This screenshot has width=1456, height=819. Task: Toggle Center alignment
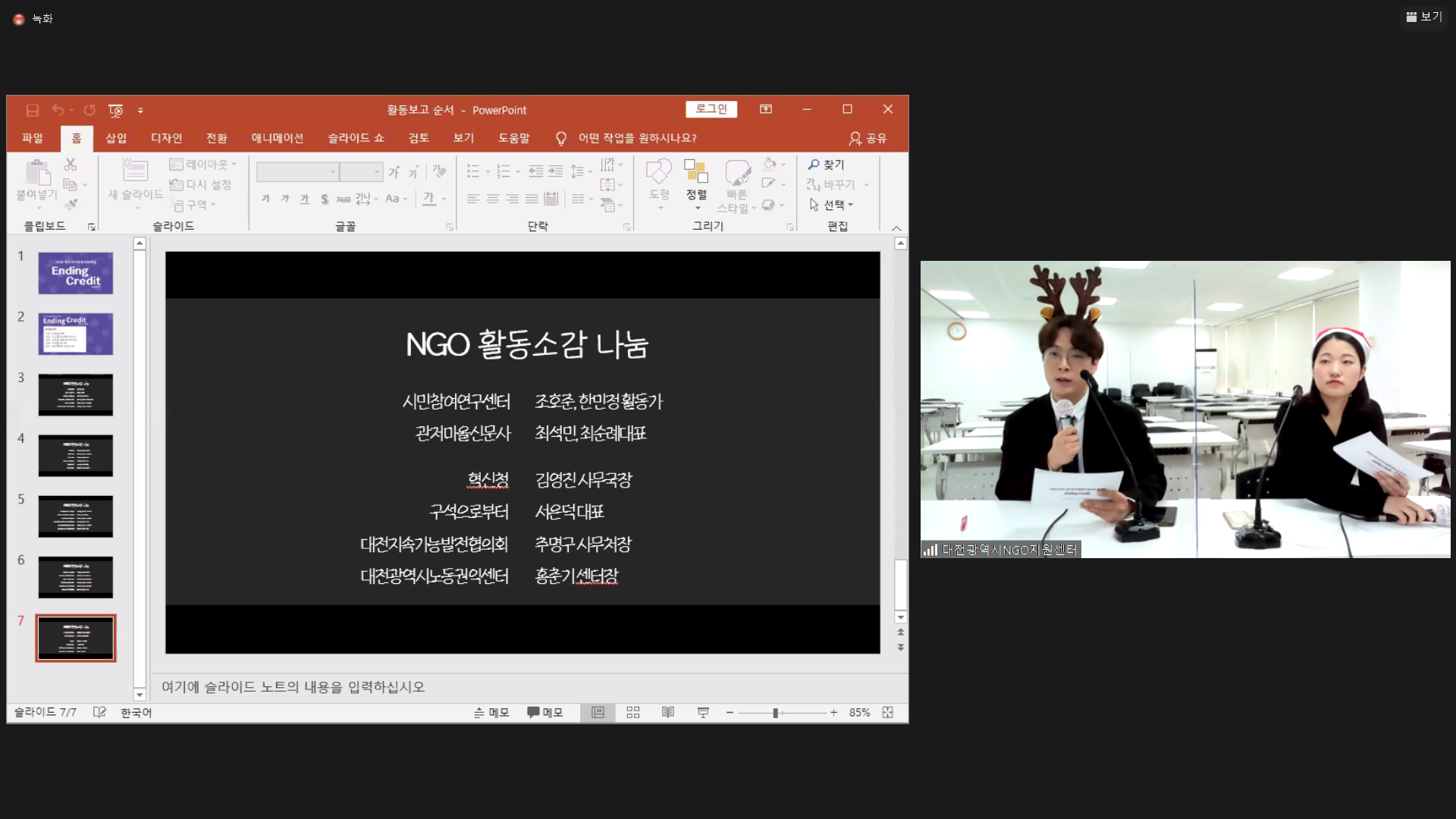click(x=493, y=199)
